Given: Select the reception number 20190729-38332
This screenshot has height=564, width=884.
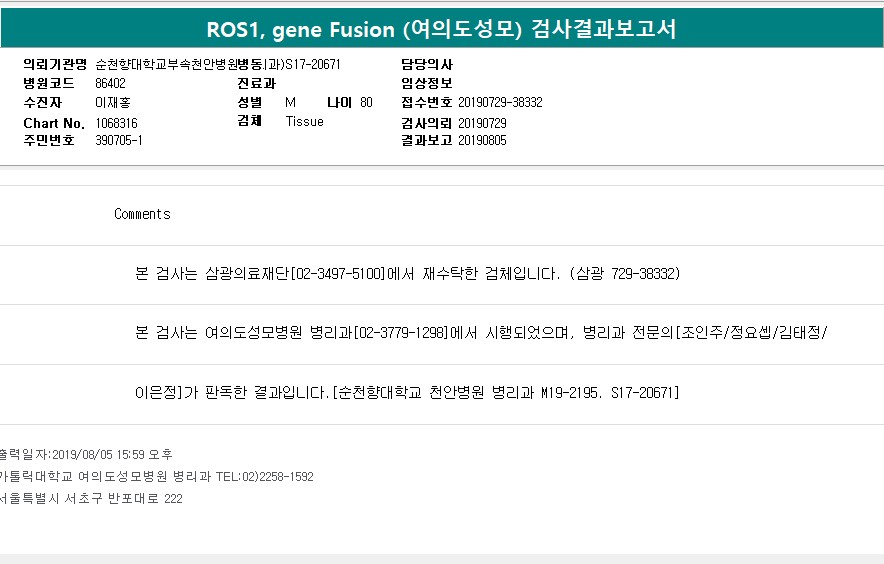Looking at the screenshot, I should click(x=500, y=102).
